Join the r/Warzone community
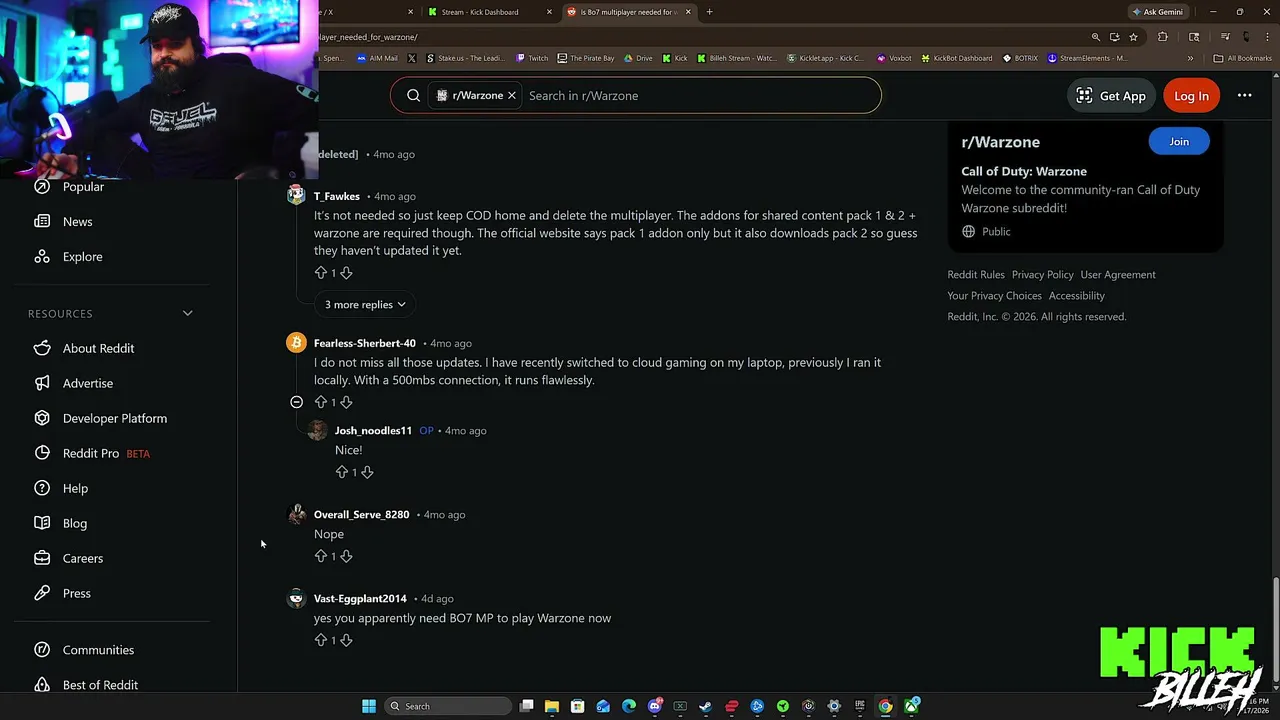 [x=1179, y=142]
